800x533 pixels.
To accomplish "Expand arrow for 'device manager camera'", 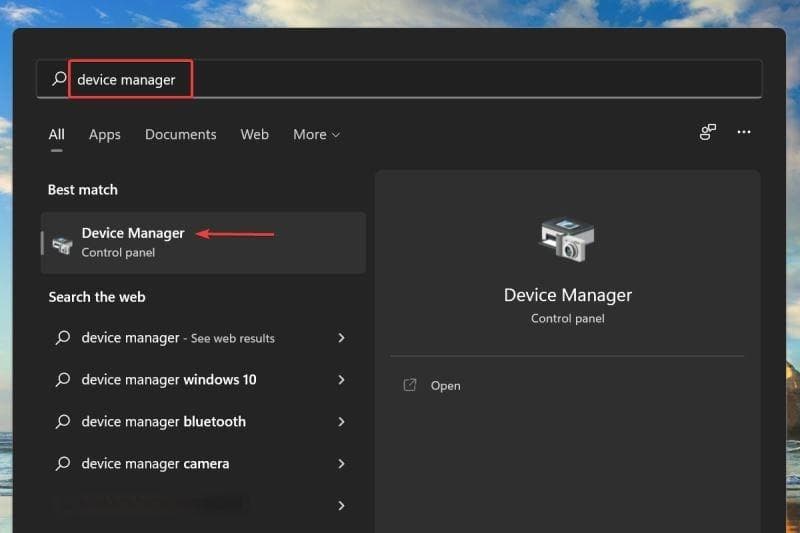I will pos(341,464).
